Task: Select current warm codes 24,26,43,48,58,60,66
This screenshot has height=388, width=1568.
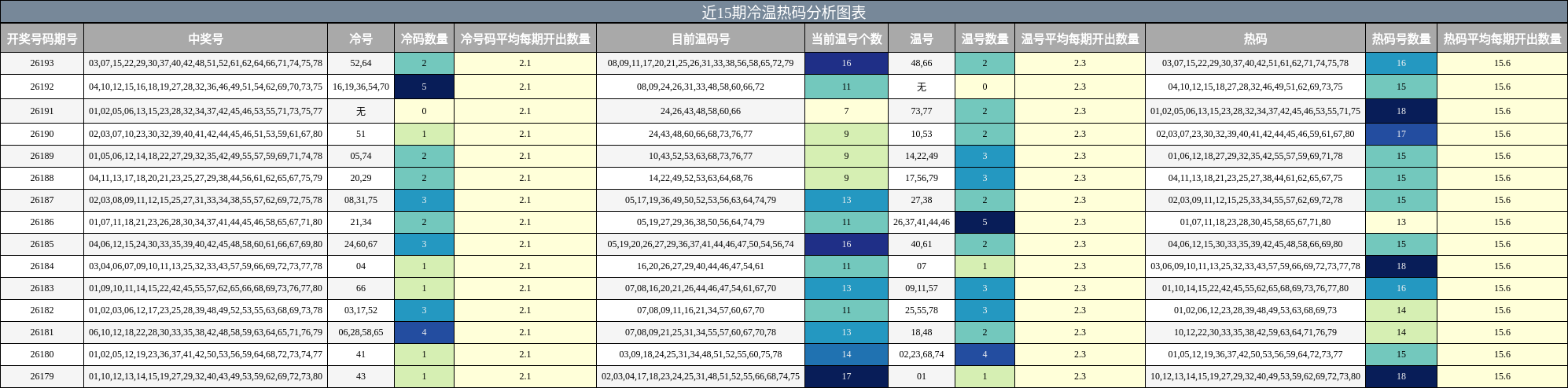Action: 700,111
